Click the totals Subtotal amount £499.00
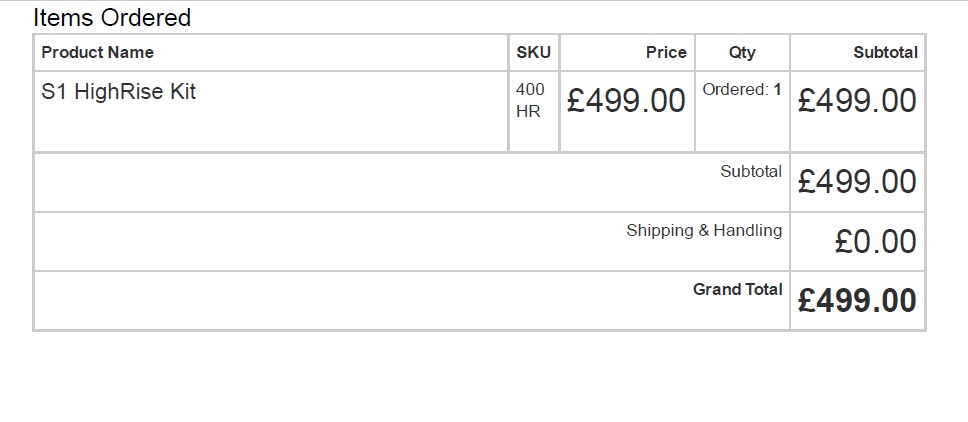Image resolution: width=968 pixels, height=422 pixels. [x=857, y=181]
